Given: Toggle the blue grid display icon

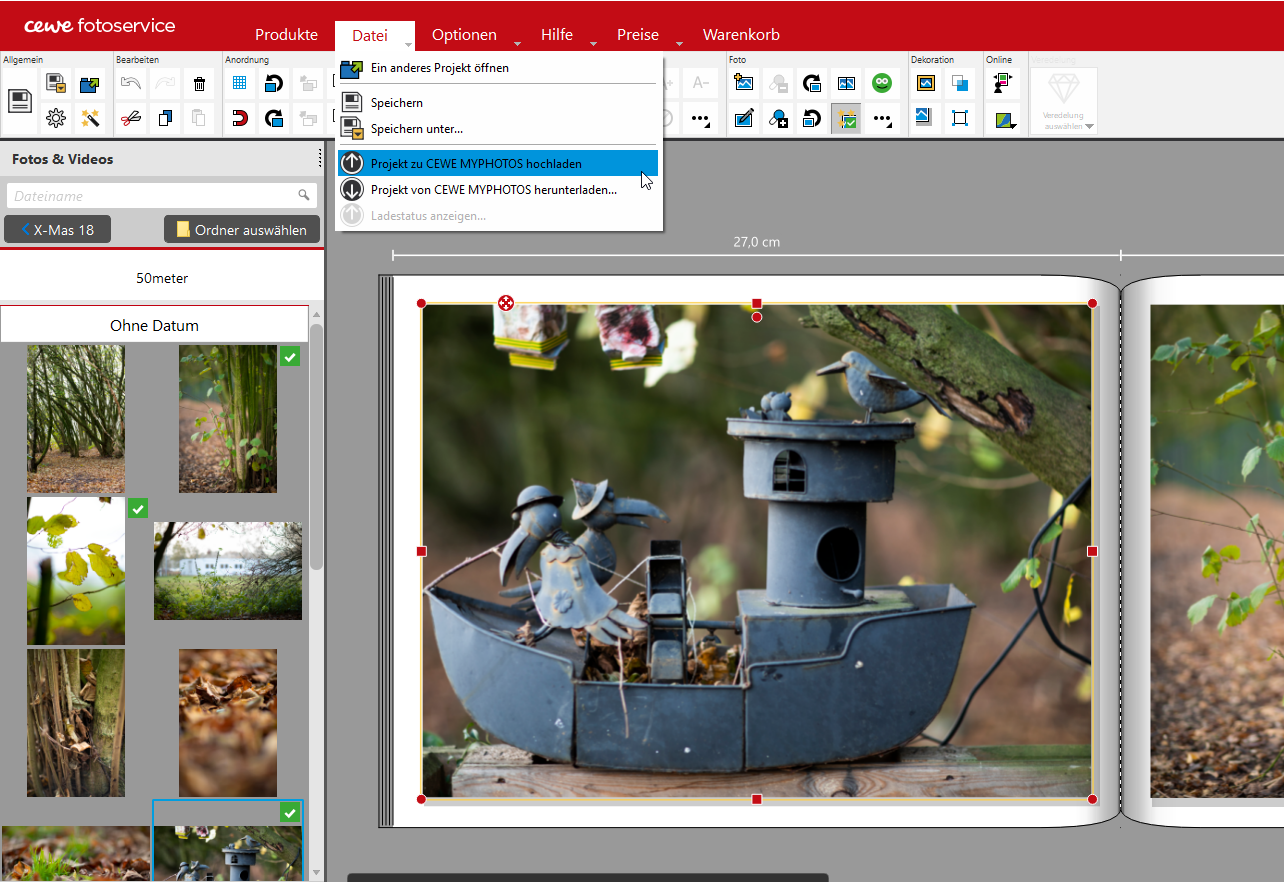Looking at the screenshot, I should coord(239,84).
